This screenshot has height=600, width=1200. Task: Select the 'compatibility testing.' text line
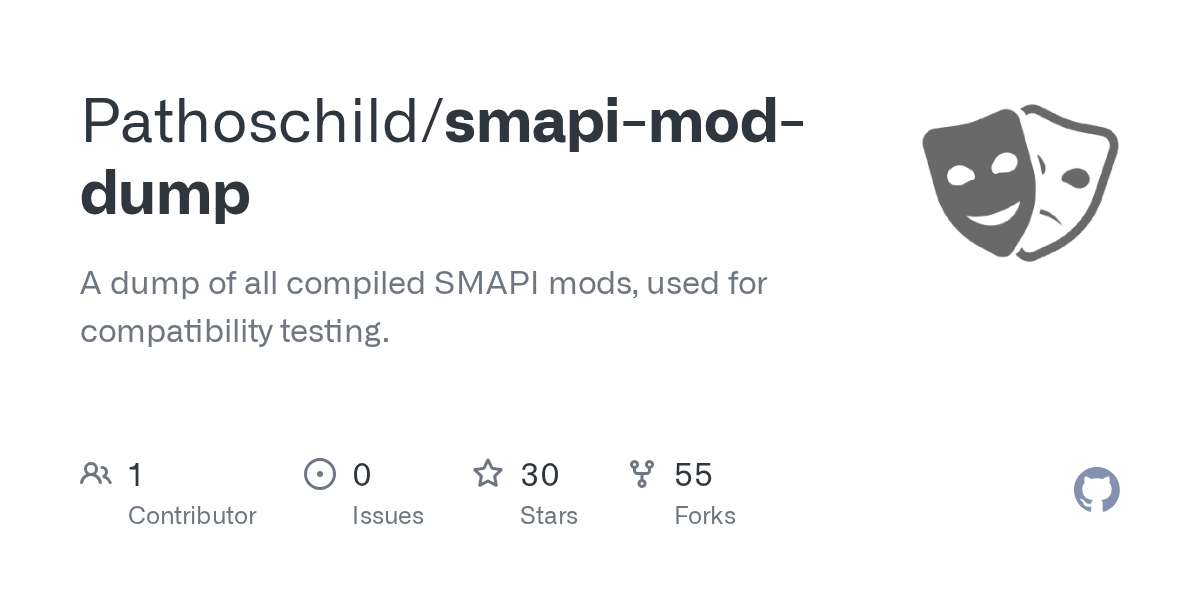(x=235, y=331)
